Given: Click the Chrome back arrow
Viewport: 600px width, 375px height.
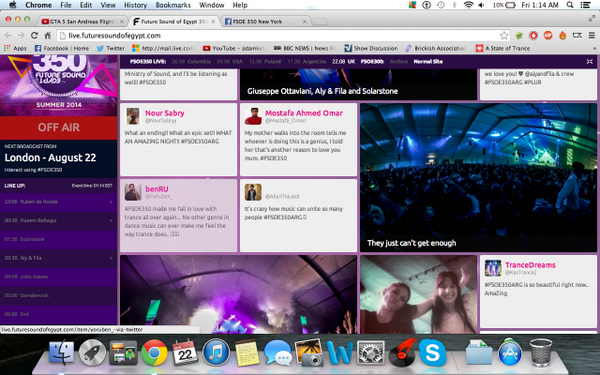Looking at the screenshot, I should click(8, 36).
